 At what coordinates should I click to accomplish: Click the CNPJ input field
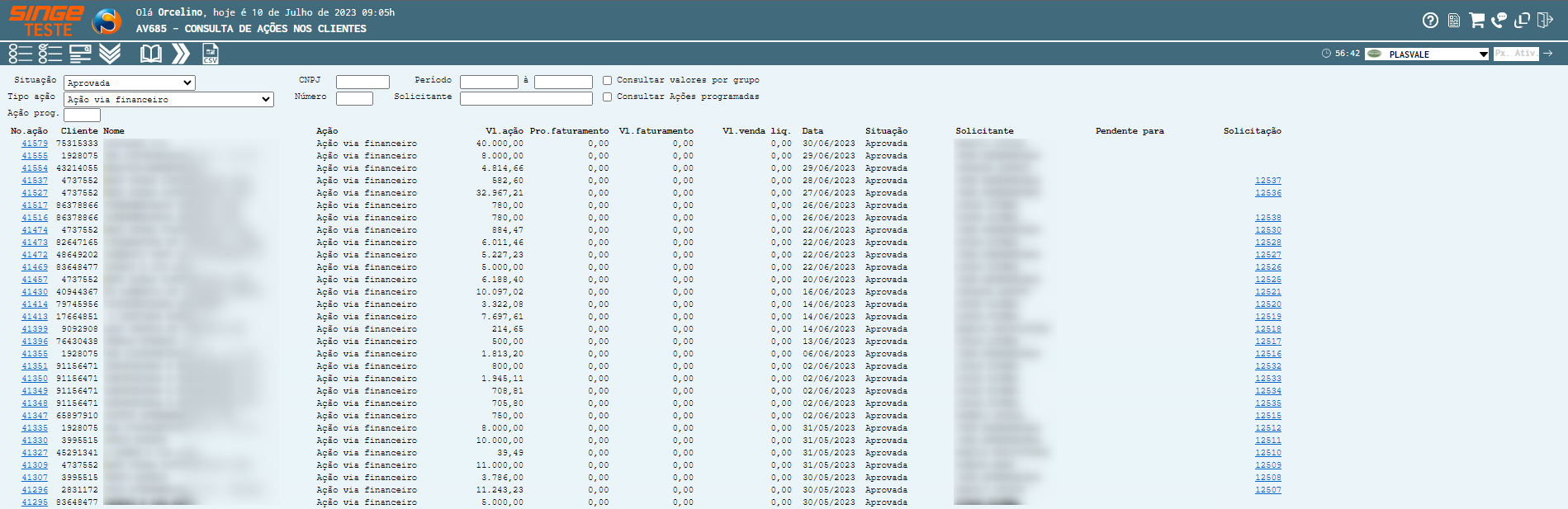362,82
